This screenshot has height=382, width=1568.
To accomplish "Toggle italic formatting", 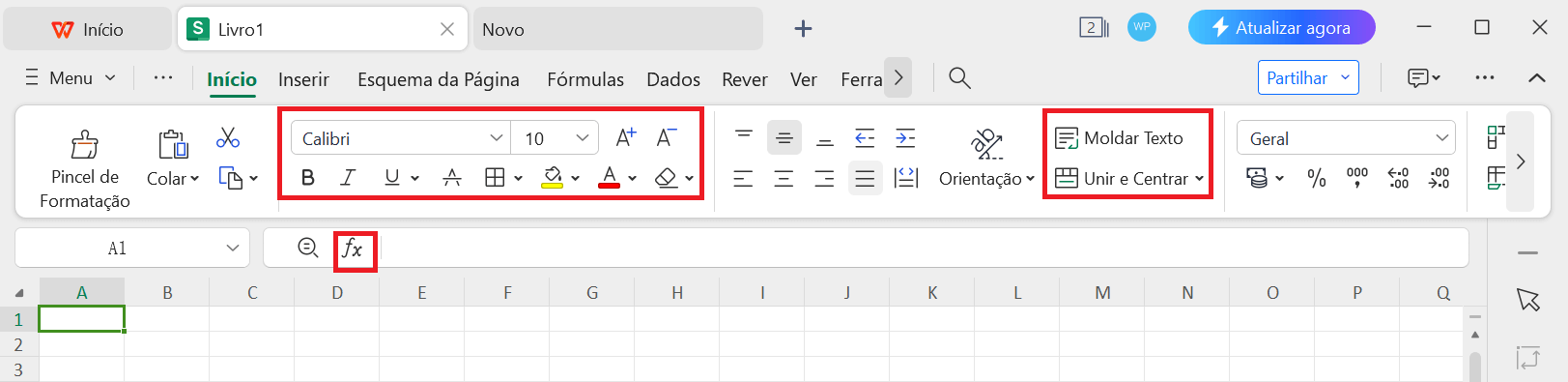I will [x=348, y=177].
